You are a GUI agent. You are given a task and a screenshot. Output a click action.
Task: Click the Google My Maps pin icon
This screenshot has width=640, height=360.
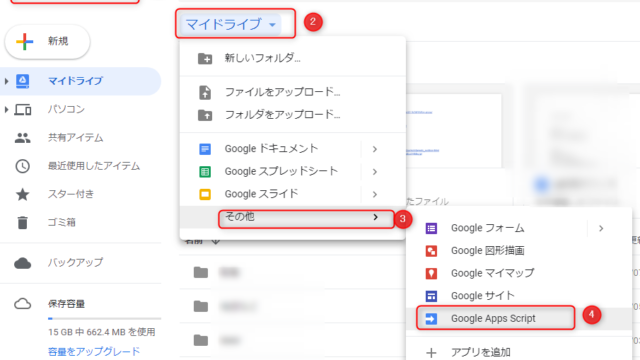coord(431,273)
